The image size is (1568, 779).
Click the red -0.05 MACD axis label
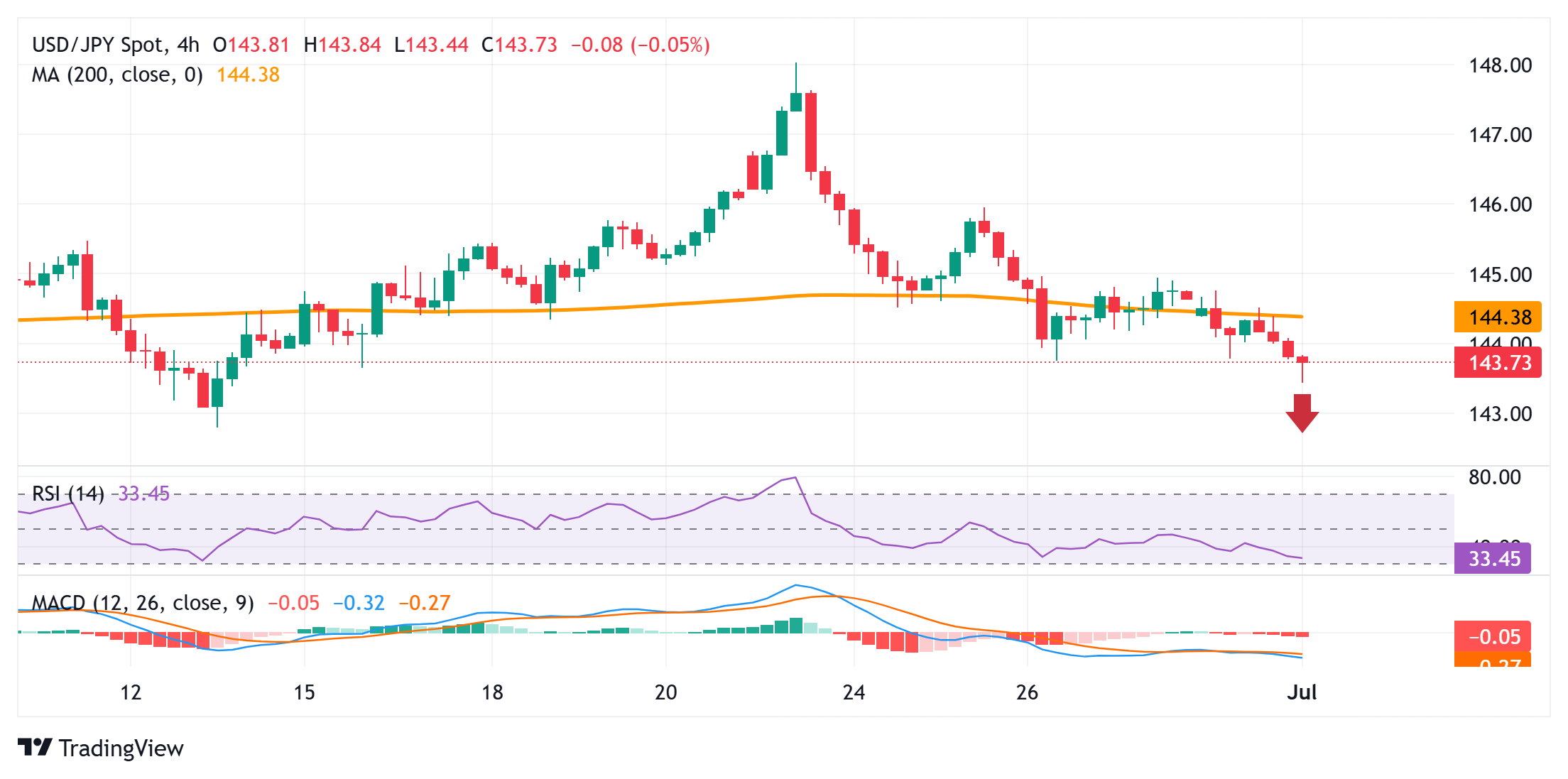(1493, 636)
